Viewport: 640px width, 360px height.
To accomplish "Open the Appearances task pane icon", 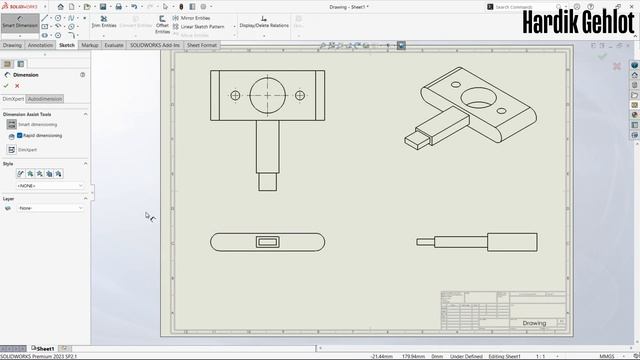I will coord(634,115).
